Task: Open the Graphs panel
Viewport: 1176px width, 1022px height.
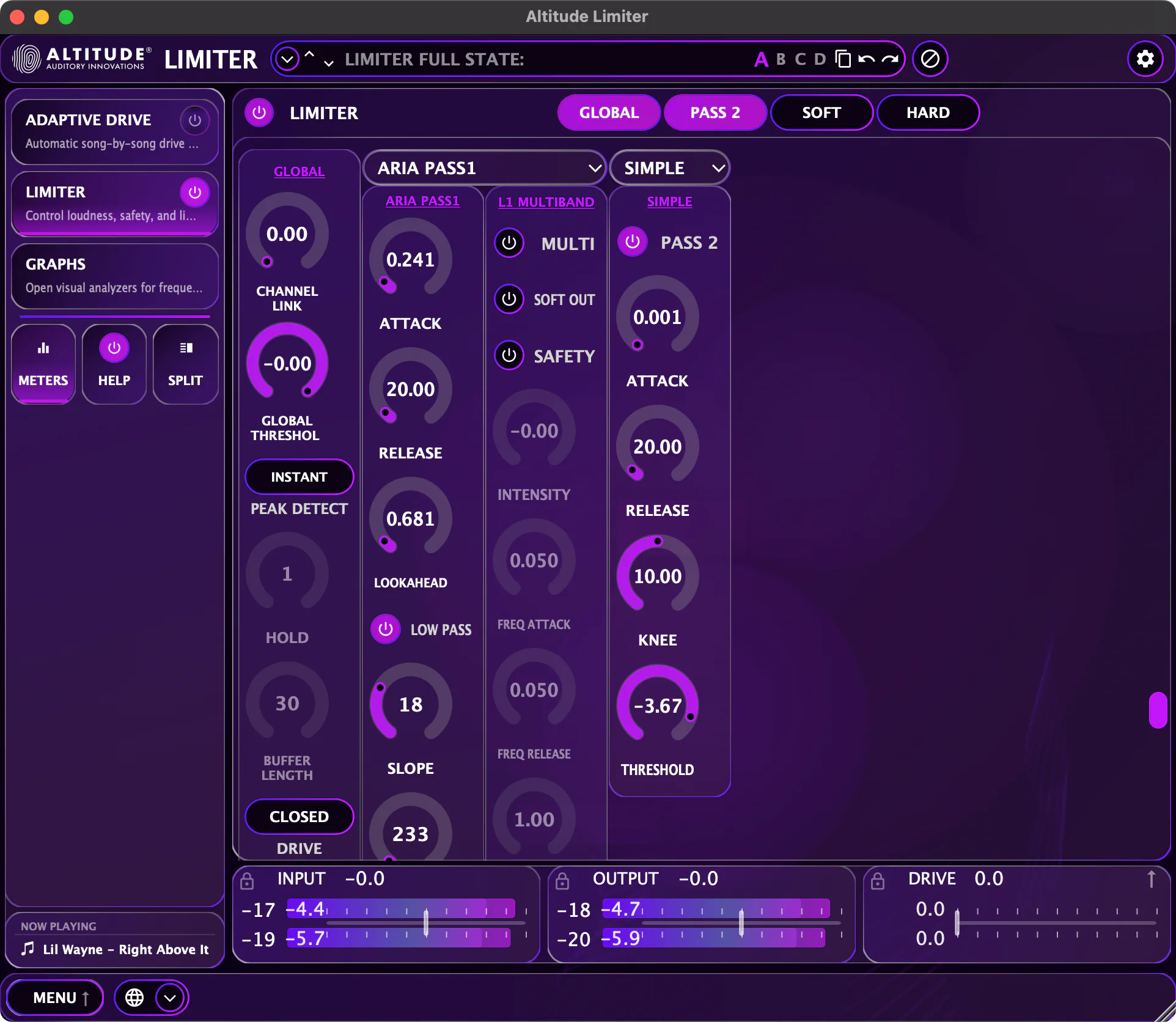Action: 115,276
